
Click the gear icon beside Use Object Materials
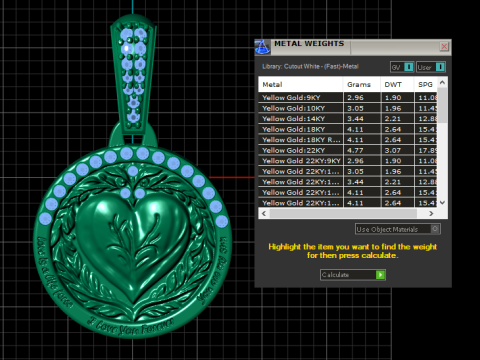point(435,229)
